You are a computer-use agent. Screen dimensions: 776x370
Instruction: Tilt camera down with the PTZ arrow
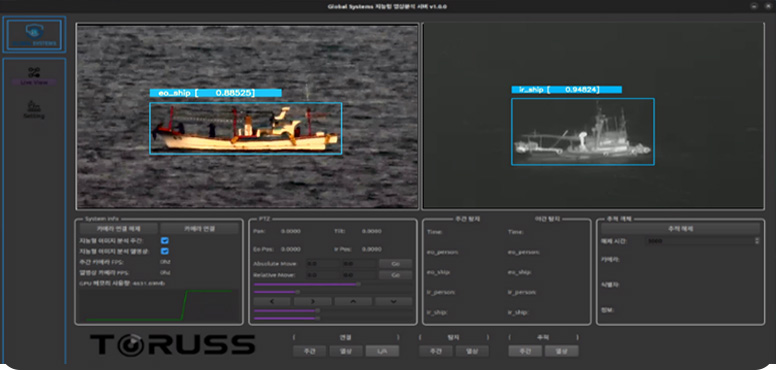click(x=393, y=301)
